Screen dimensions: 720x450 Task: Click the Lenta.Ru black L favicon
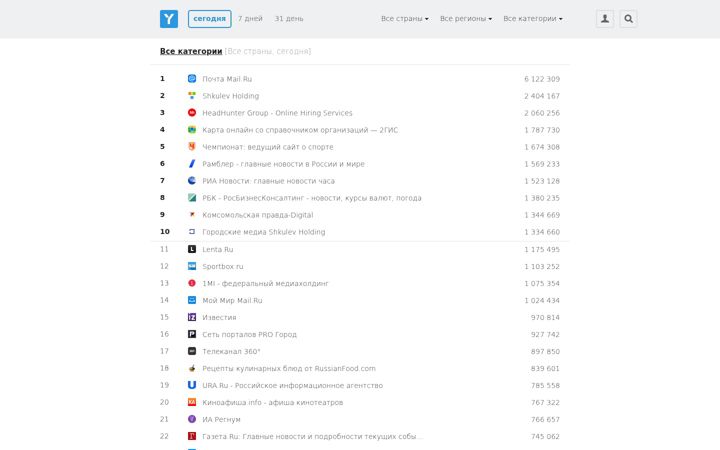click(x=192, y=249)
